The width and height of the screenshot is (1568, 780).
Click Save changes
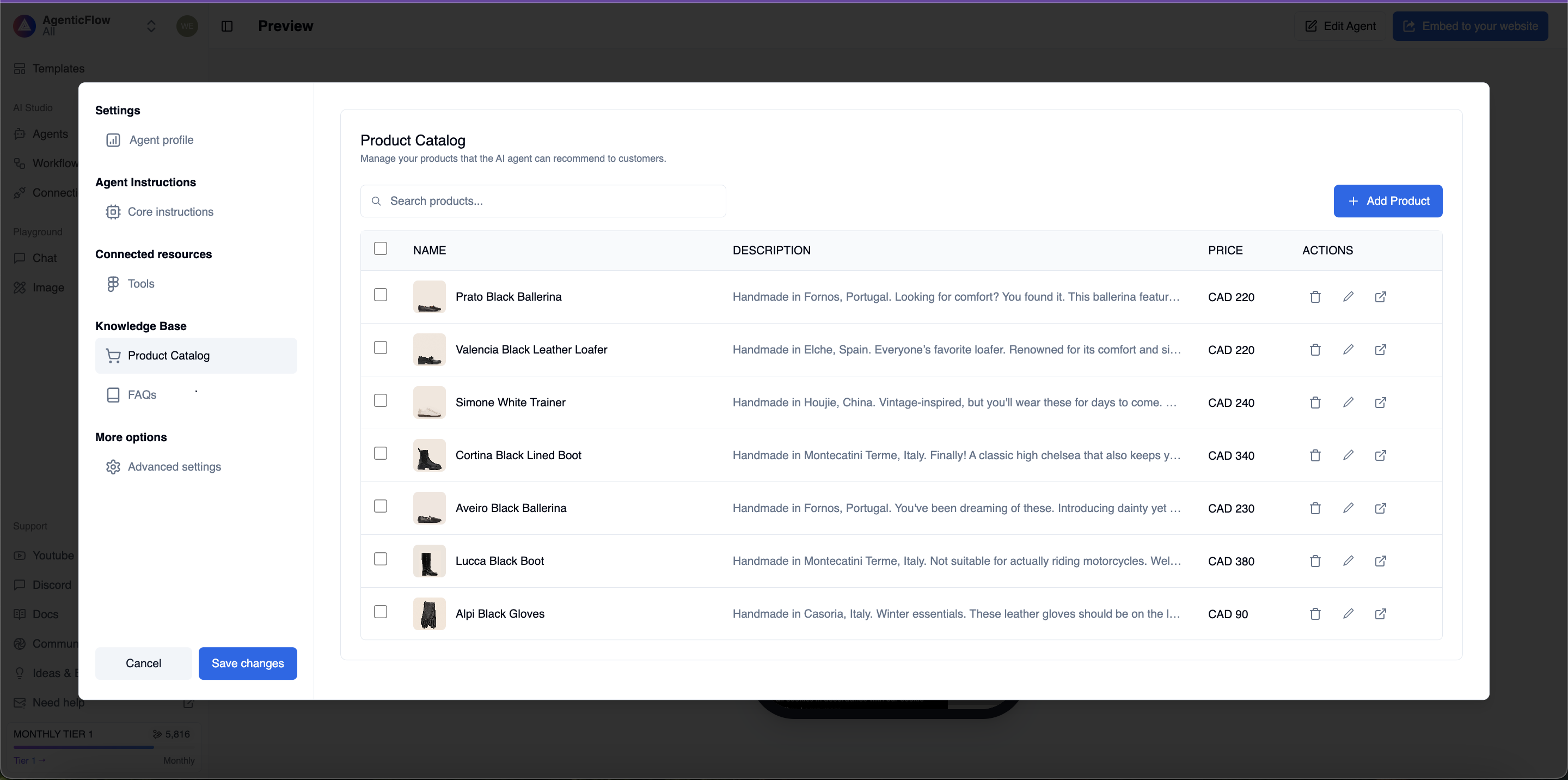[x=248, y=663]
